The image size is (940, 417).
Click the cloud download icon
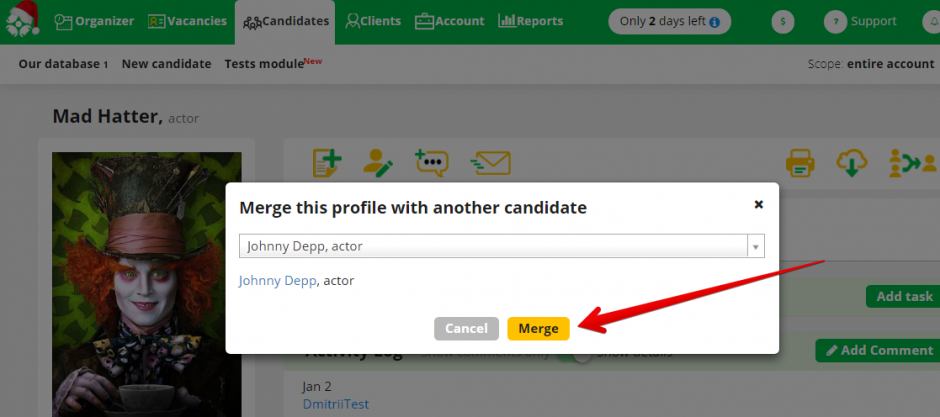[851, 162]
